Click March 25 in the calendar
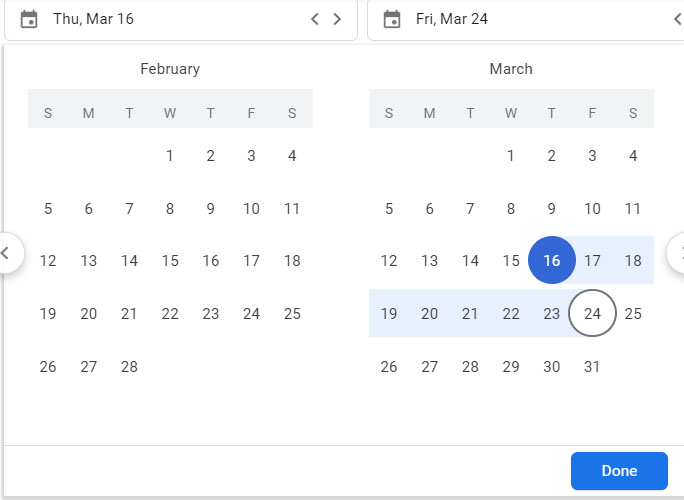The image size is (684, 500). click(x=633, y=314)
